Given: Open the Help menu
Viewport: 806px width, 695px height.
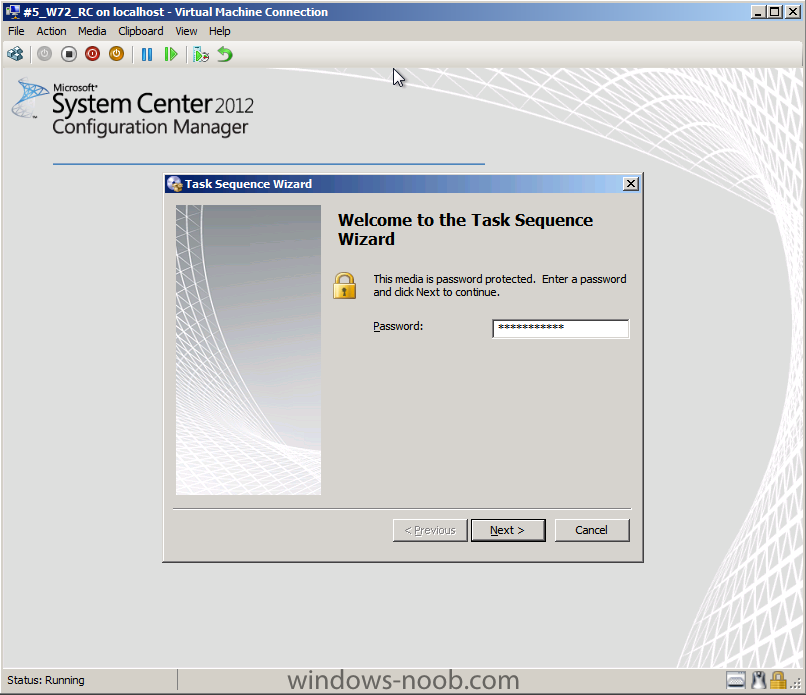Looking at the screenshot, I should [x=219, y=31].
